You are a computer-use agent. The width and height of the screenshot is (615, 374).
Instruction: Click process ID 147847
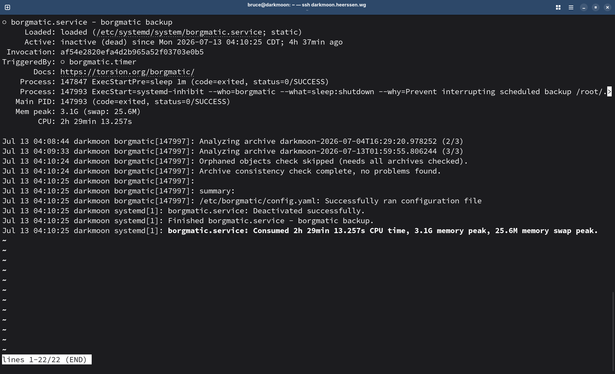point(73,82)
